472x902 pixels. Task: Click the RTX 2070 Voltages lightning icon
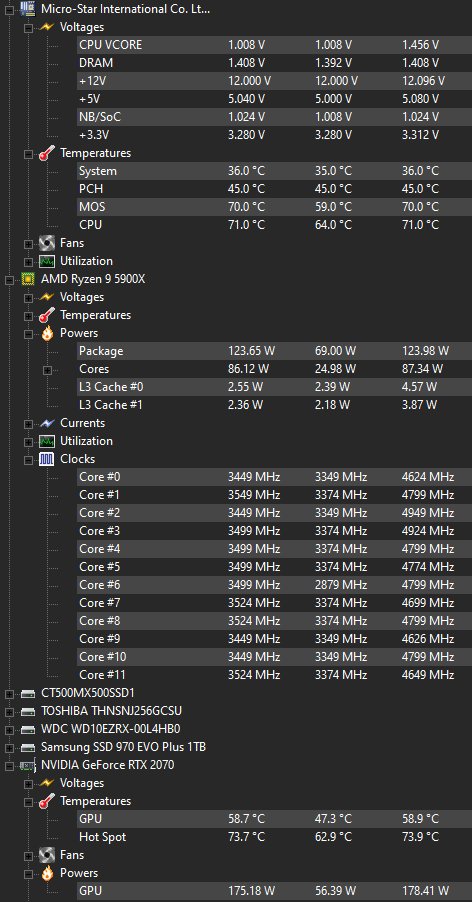tap(47, 783)
